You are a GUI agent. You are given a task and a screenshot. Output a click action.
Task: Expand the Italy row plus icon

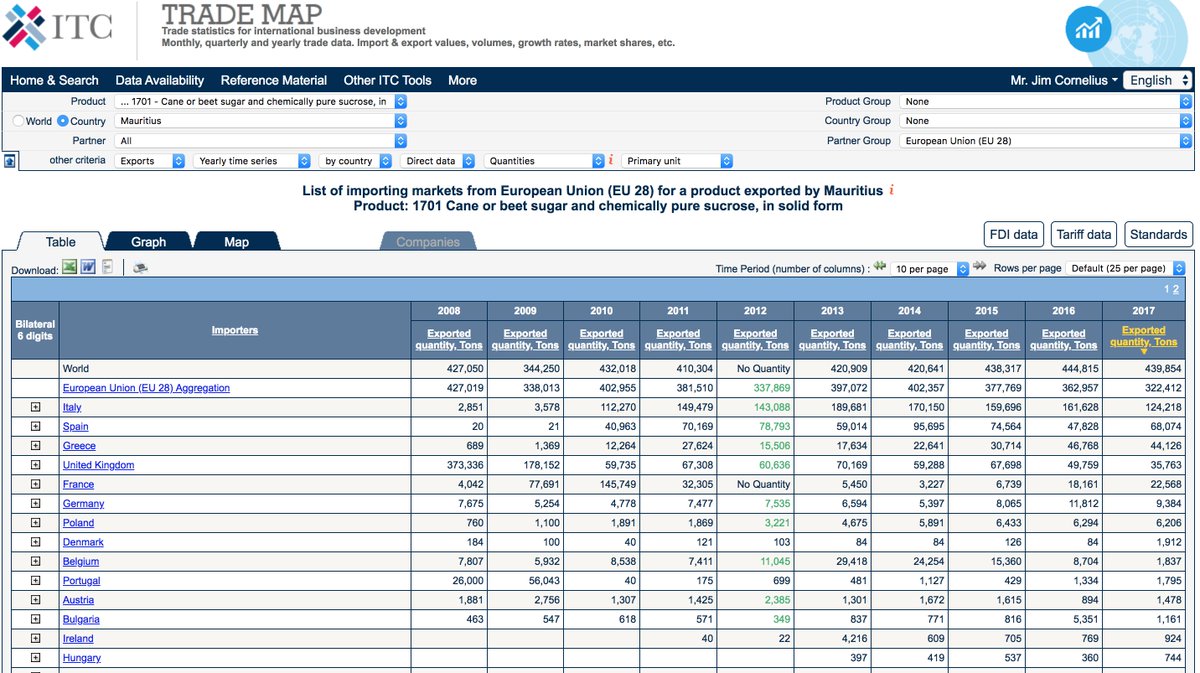pos(35,407)
